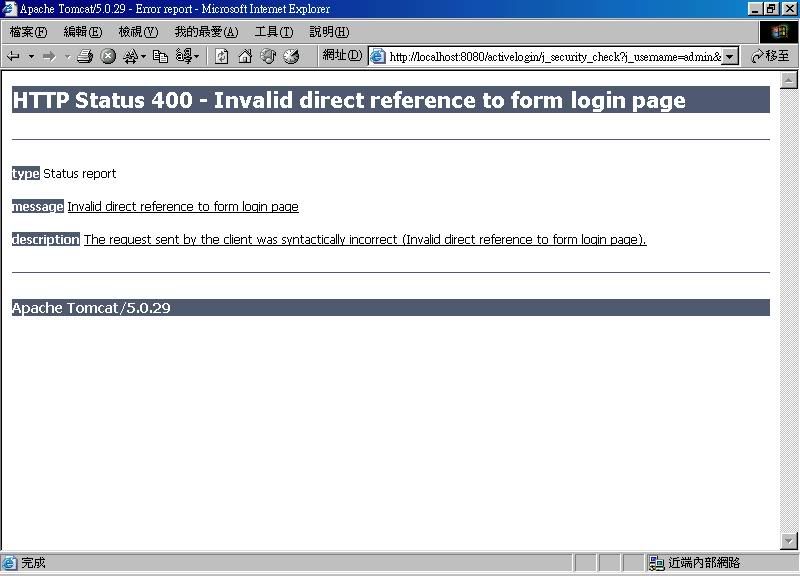
Task: Click the 完成 status bar text
Action: click(33, 563)
